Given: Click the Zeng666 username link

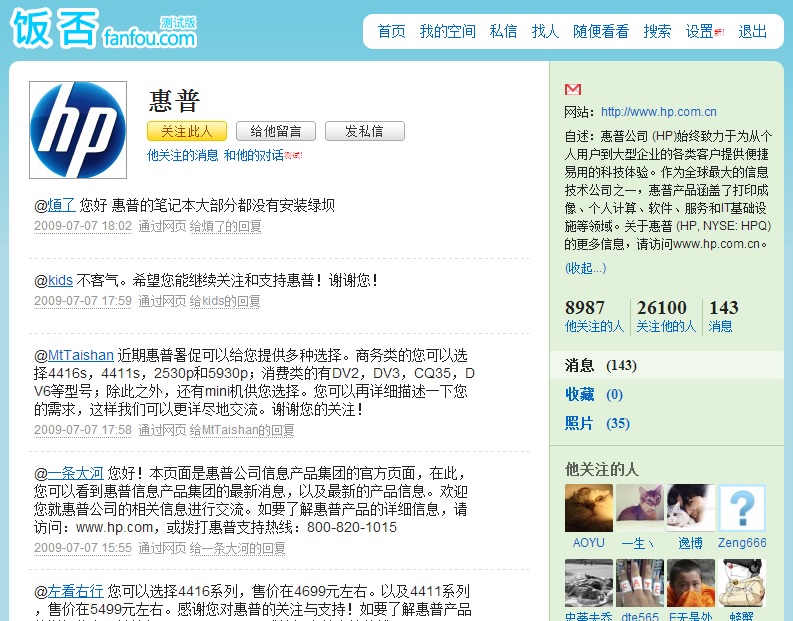Looking at the screenshot, I should click(742, 543).
